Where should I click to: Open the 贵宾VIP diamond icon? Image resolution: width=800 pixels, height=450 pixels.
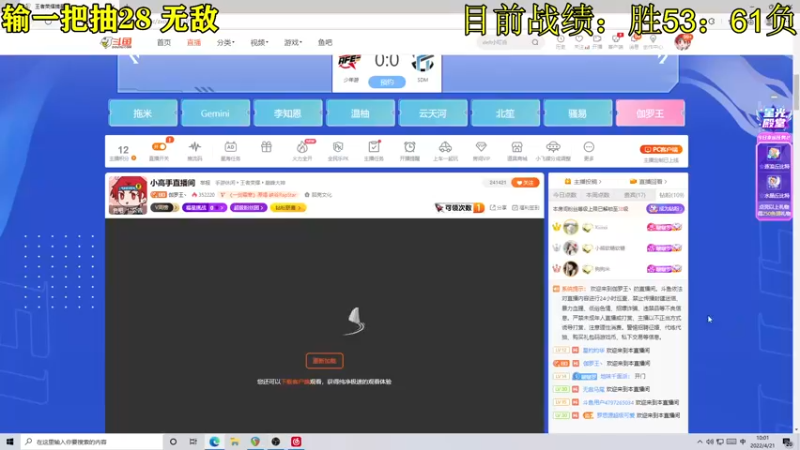[481, 147]
